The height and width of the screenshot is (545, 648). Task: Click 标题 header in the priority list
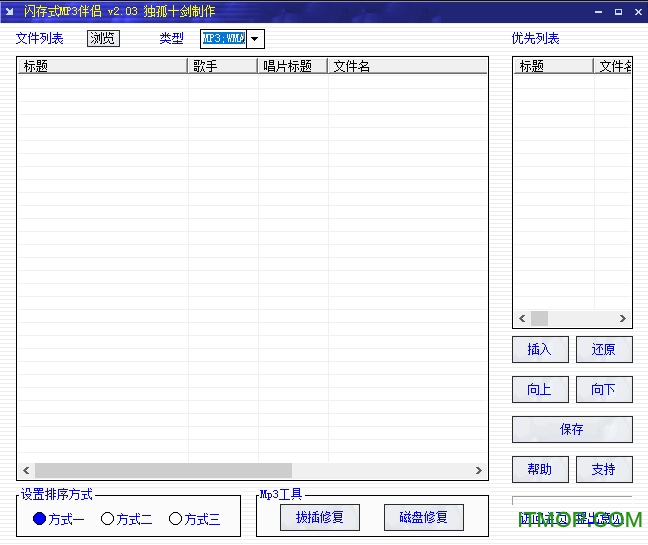click(553, 66)
